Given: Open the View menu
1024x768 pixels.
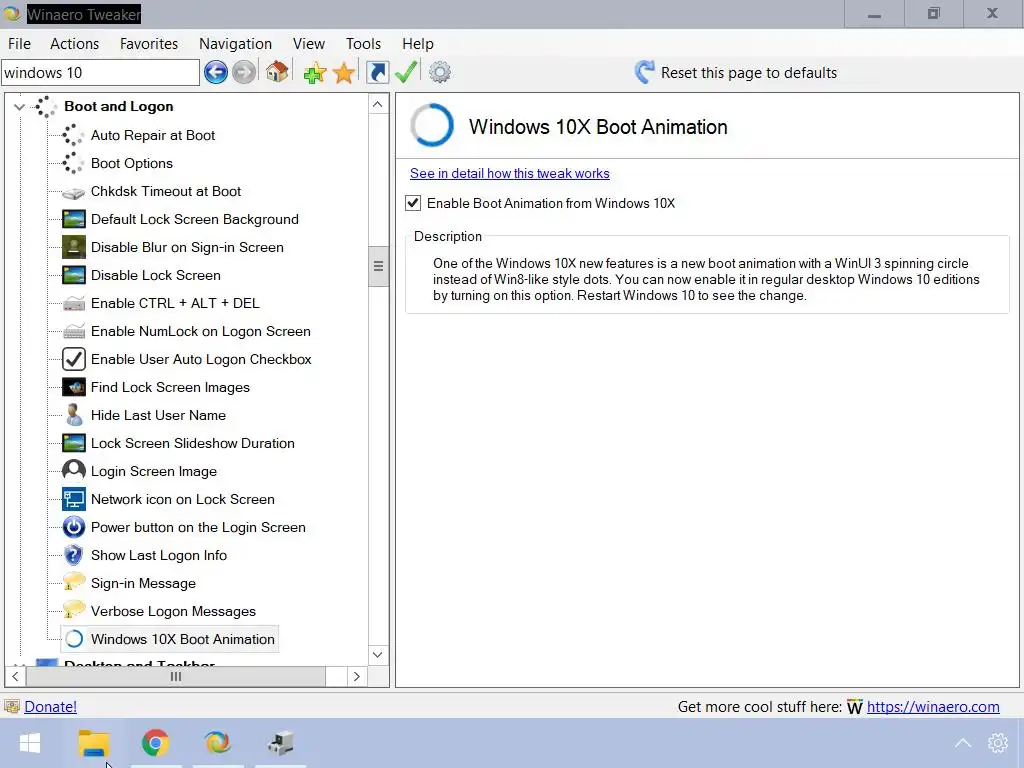Looking at the screenshot, I should tap(309, 44).
